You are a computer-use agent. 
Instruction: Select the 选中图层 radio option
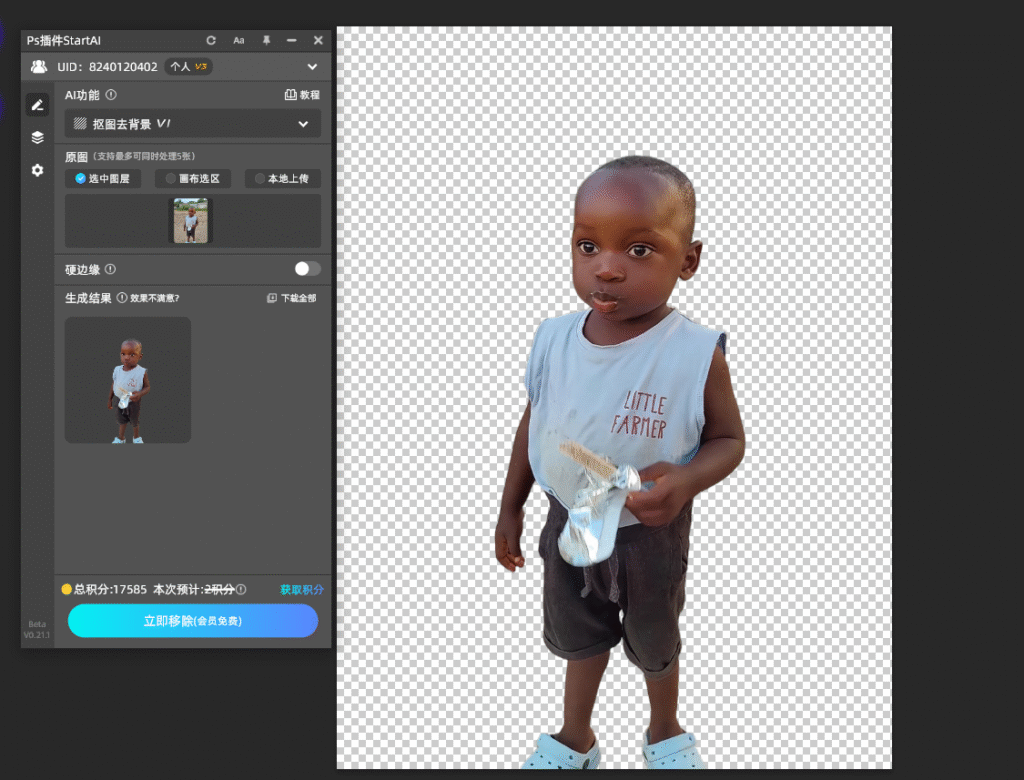click(x=103, y=179)
